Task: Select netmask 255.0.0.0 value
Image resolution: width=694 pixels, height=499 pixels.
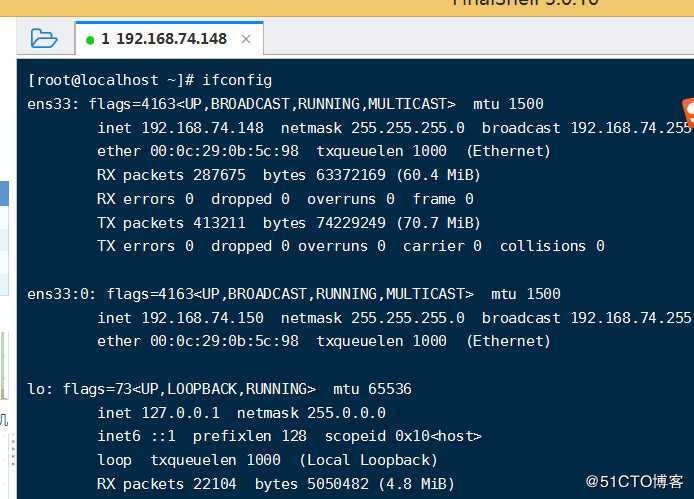Action: (x=346, y=413)
